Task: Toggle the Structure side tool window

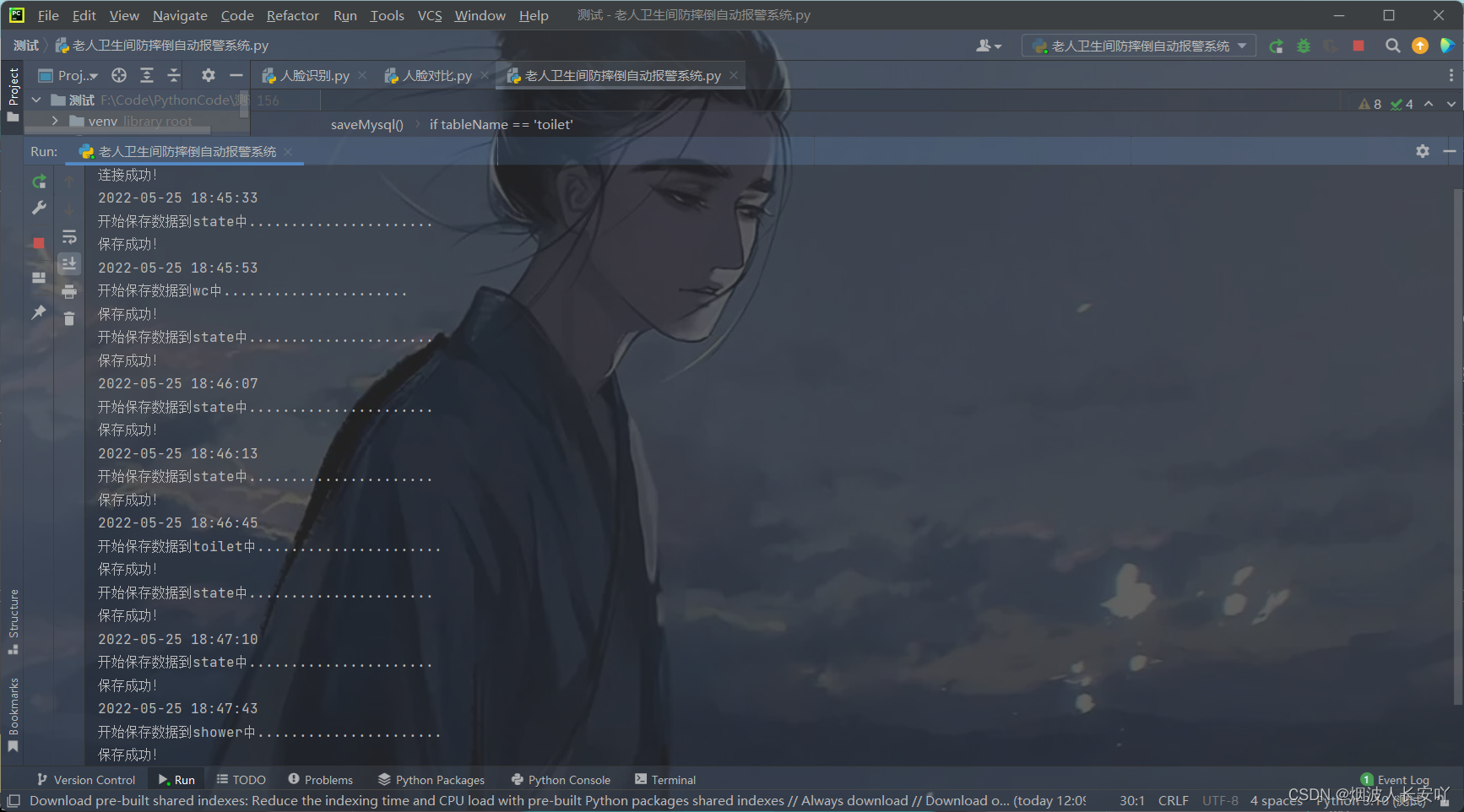Action: click(14, 622)
